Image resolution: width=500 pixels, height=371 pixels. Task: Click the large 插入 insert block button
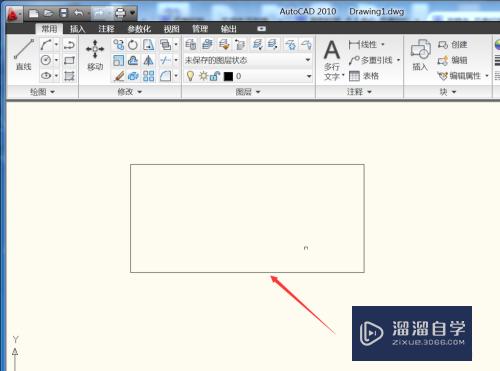click(x=420, y=55)
